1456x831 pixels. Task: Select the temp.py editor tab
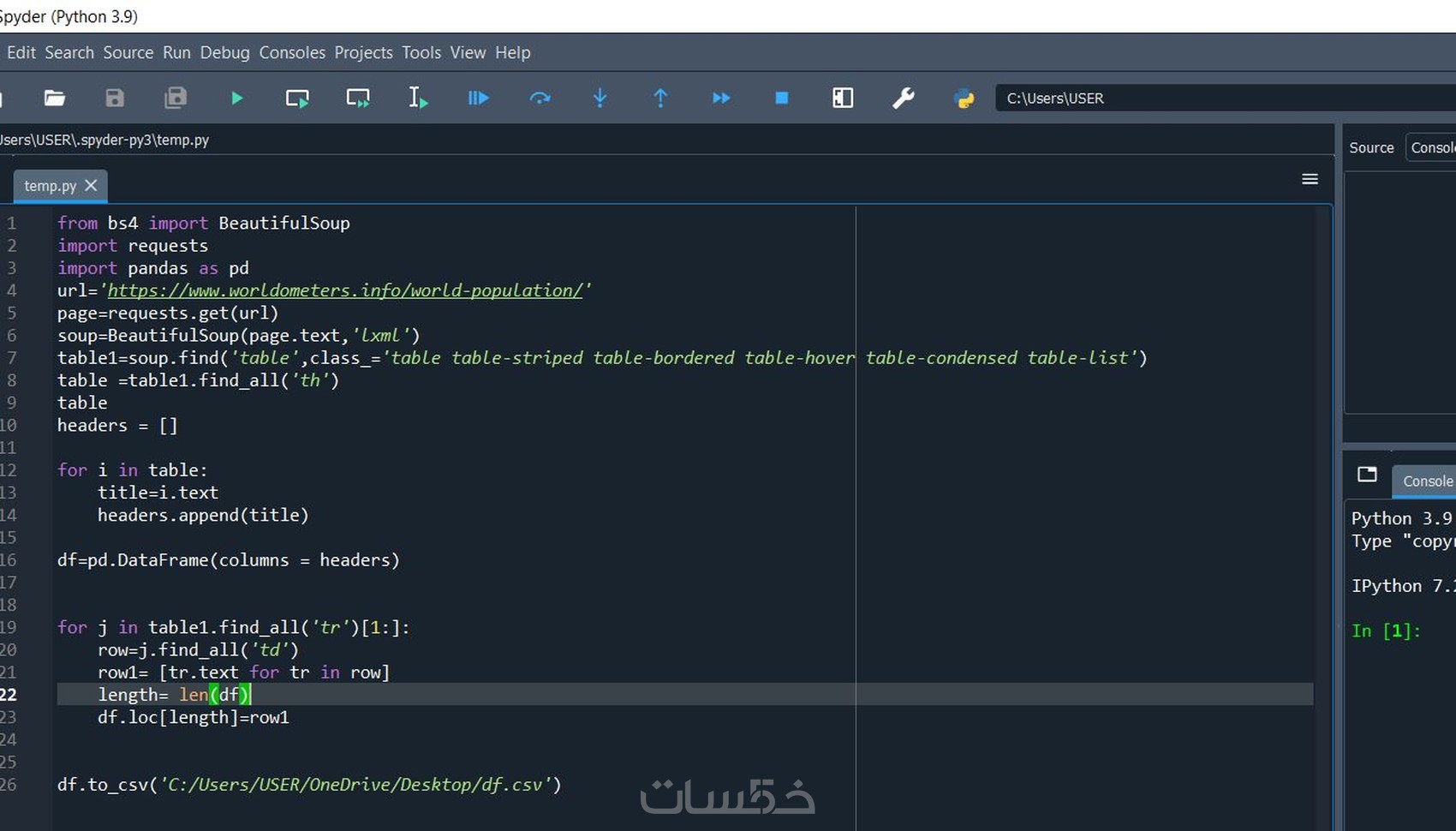pos(51,186)
